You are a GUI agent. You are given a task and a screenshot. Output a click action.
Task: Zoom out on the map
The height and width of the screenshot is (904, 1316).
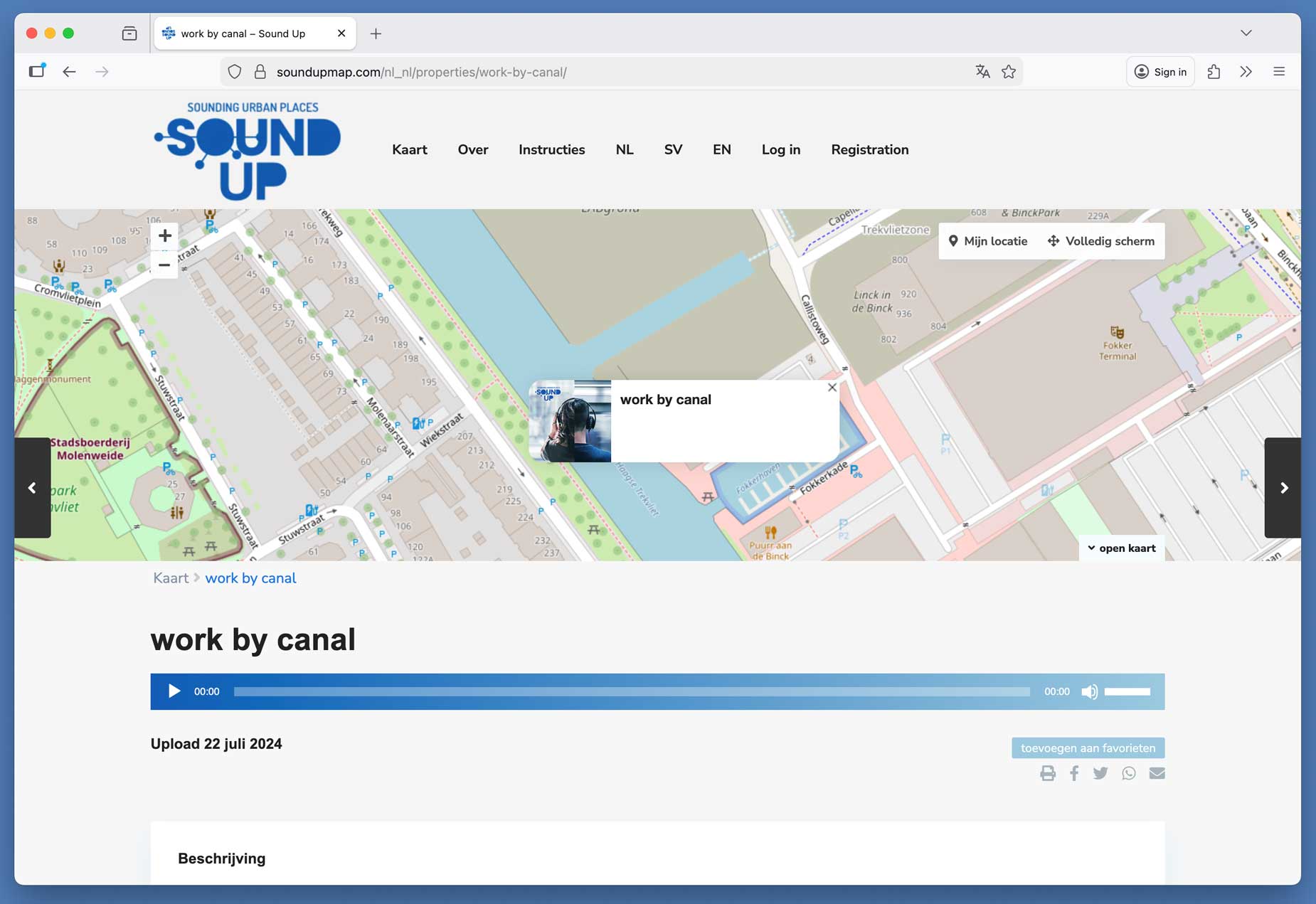(x=165, y=265)
